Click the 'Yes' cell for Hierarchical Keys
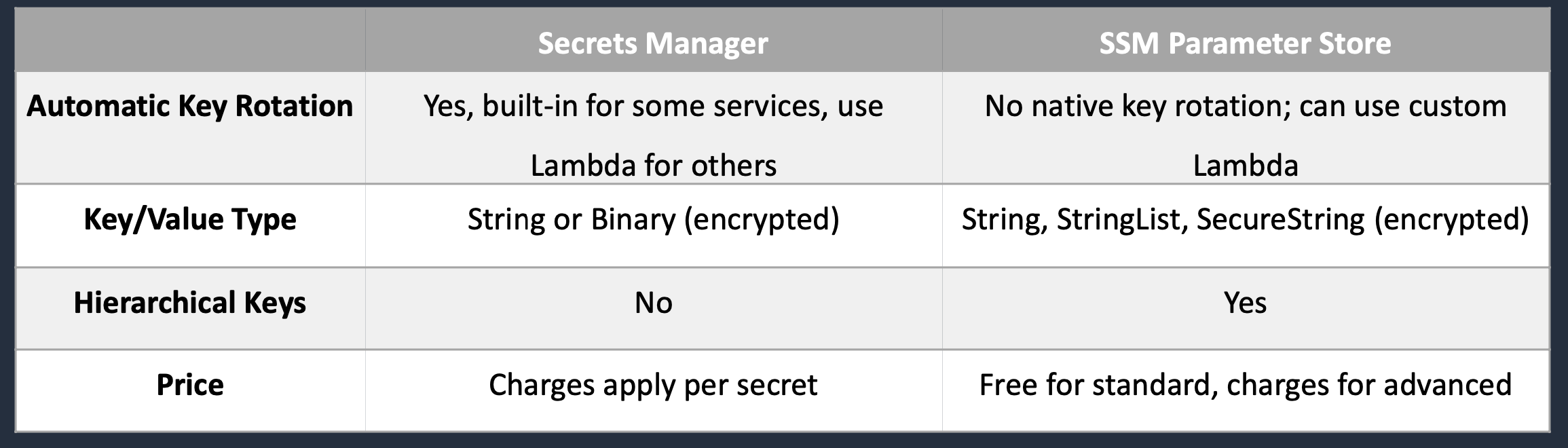 [x=1245, y=303]
